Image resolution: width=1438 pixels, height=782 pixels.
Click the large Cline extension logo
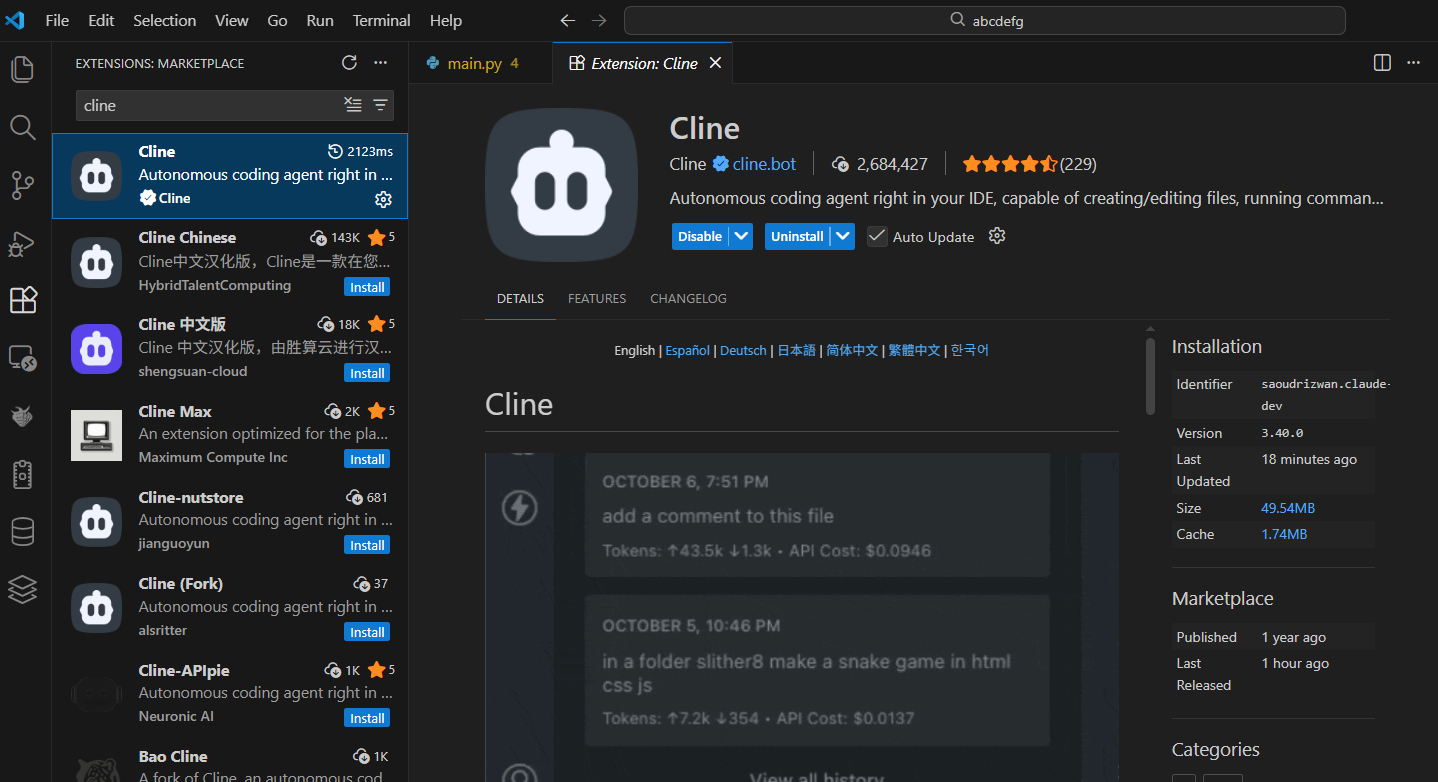coord(561,185)
